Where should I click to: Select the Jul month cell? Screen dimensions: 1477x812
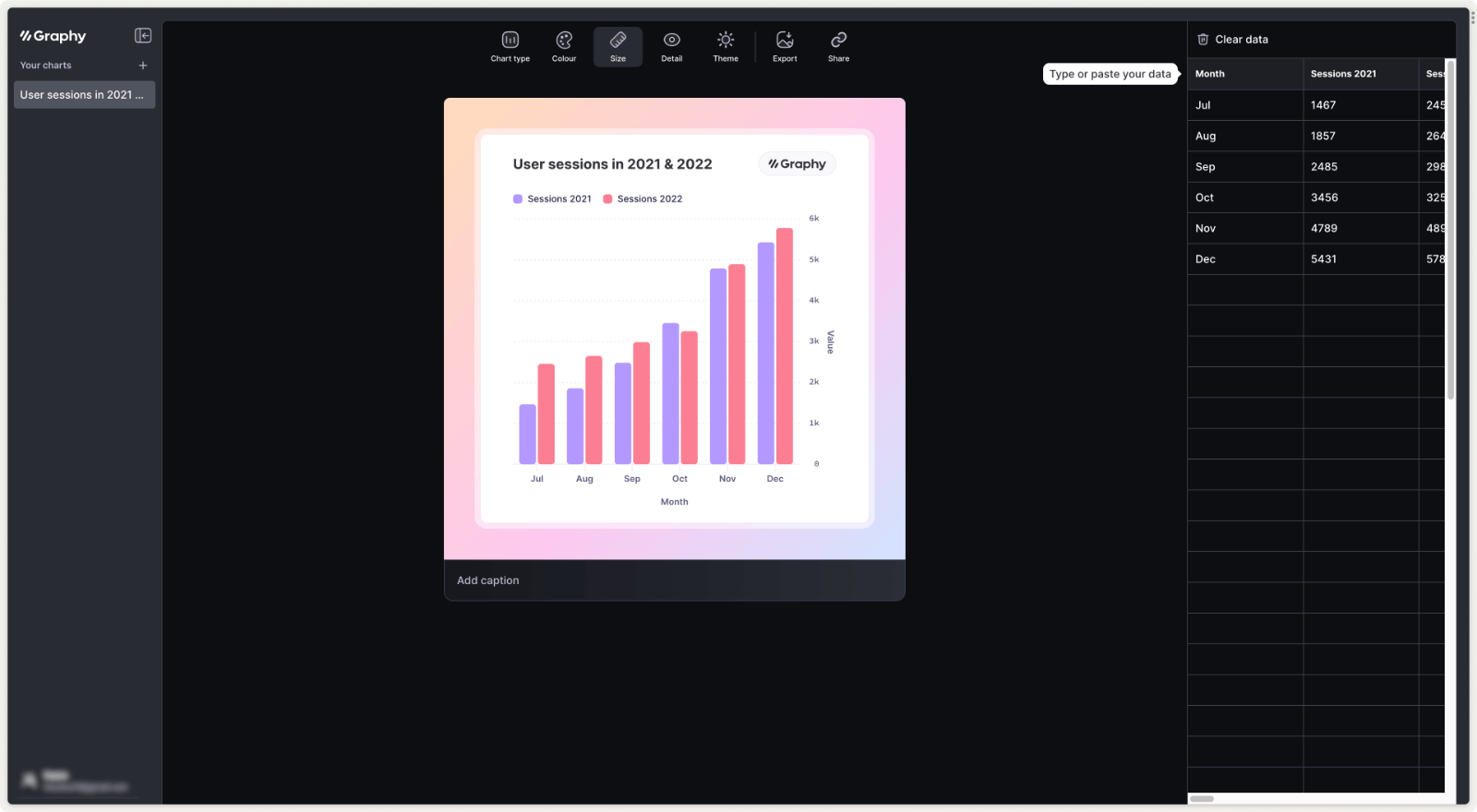coord(1244,105)
